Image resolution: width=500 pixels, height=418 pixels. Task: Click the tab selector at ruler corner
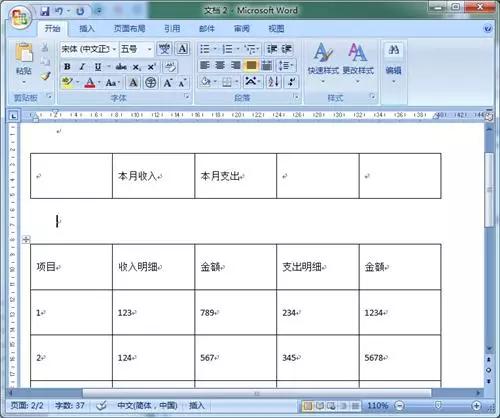[x=13, y=116]
